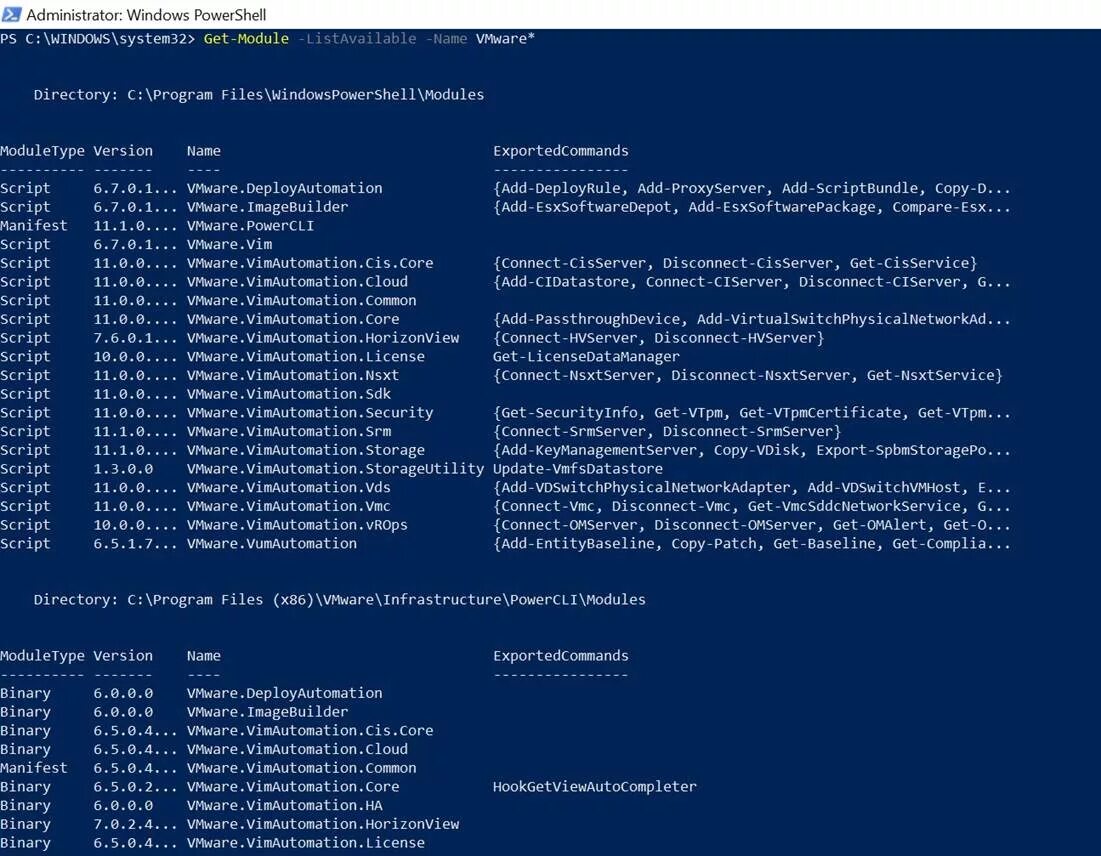Viewport: 1101px width, 856px height.
Task: Click Binary VMware.VimAutomation.Cloud 6.5.0.4 row name
Action: click(x=297, y=749)
